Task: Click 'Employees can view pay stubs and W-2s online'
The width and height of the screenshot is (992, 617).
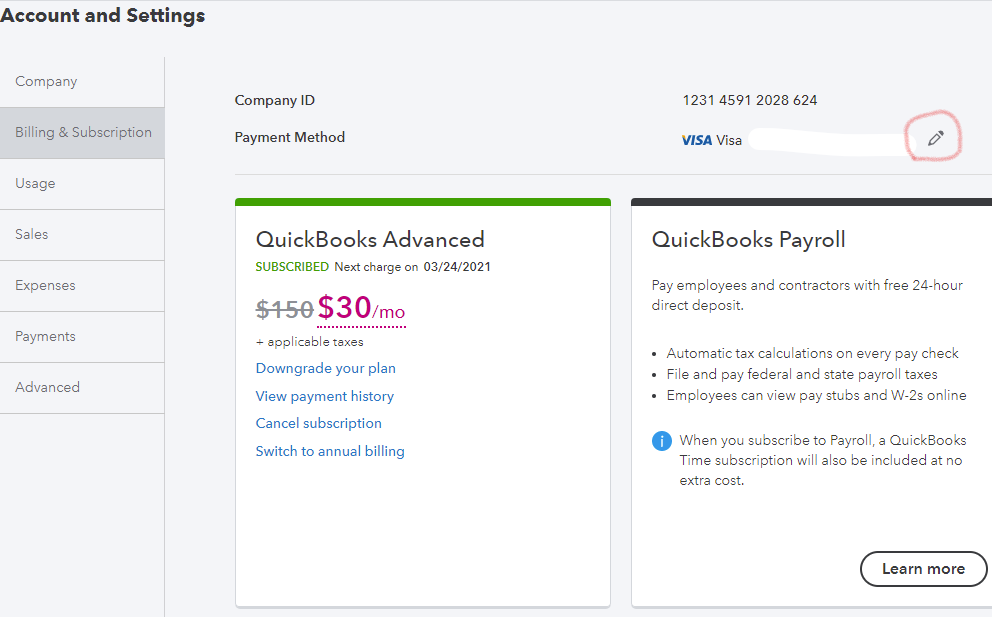Action: tap(816, 396)
